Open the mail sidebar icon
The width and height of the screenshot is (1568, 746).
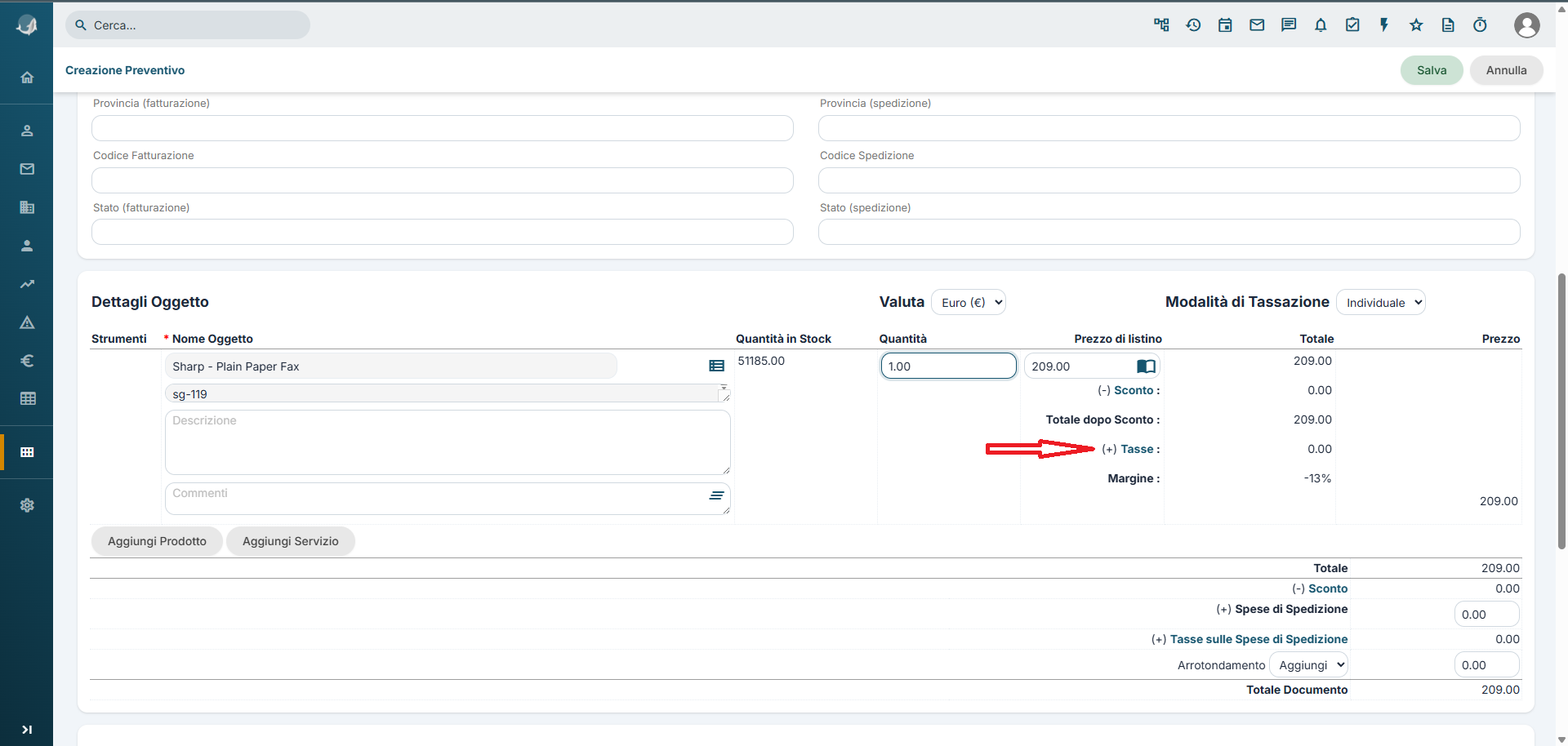click(x=27, y=169)
